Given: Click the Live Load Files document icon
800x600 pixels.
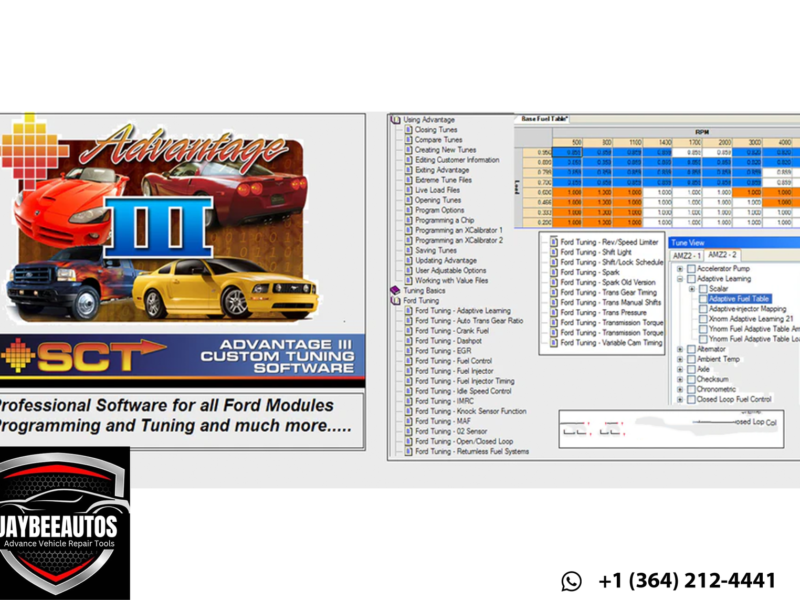Looking at the screenshot, I should tap(408, 190).
